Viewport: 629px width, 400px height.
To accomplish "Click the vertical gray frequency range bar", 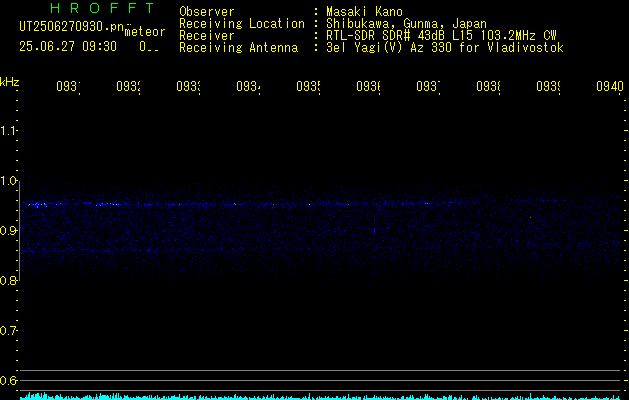I will 19,231.
